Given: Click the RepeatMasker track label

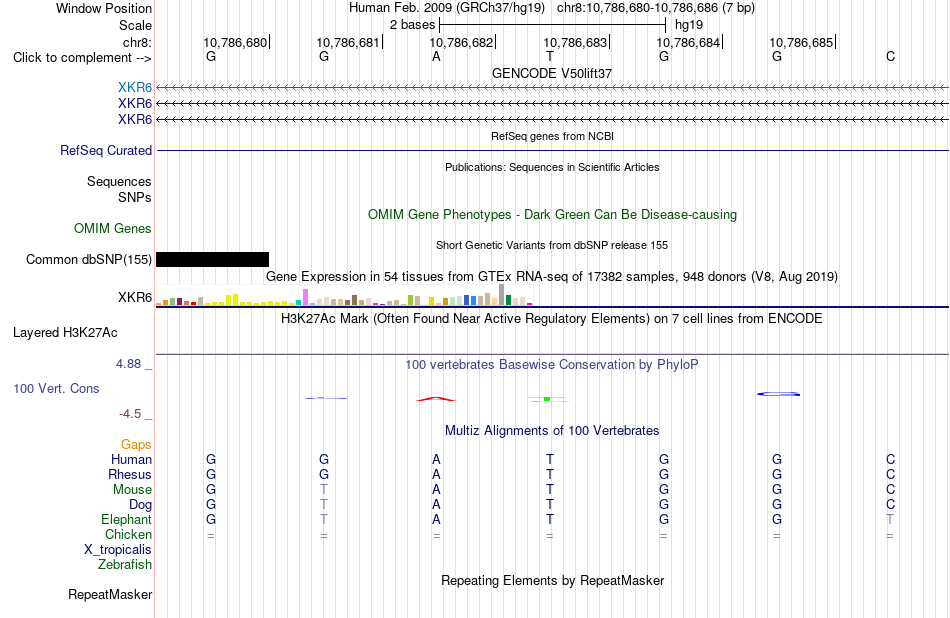Looking at the screenshot, I should tap(110, 595).
